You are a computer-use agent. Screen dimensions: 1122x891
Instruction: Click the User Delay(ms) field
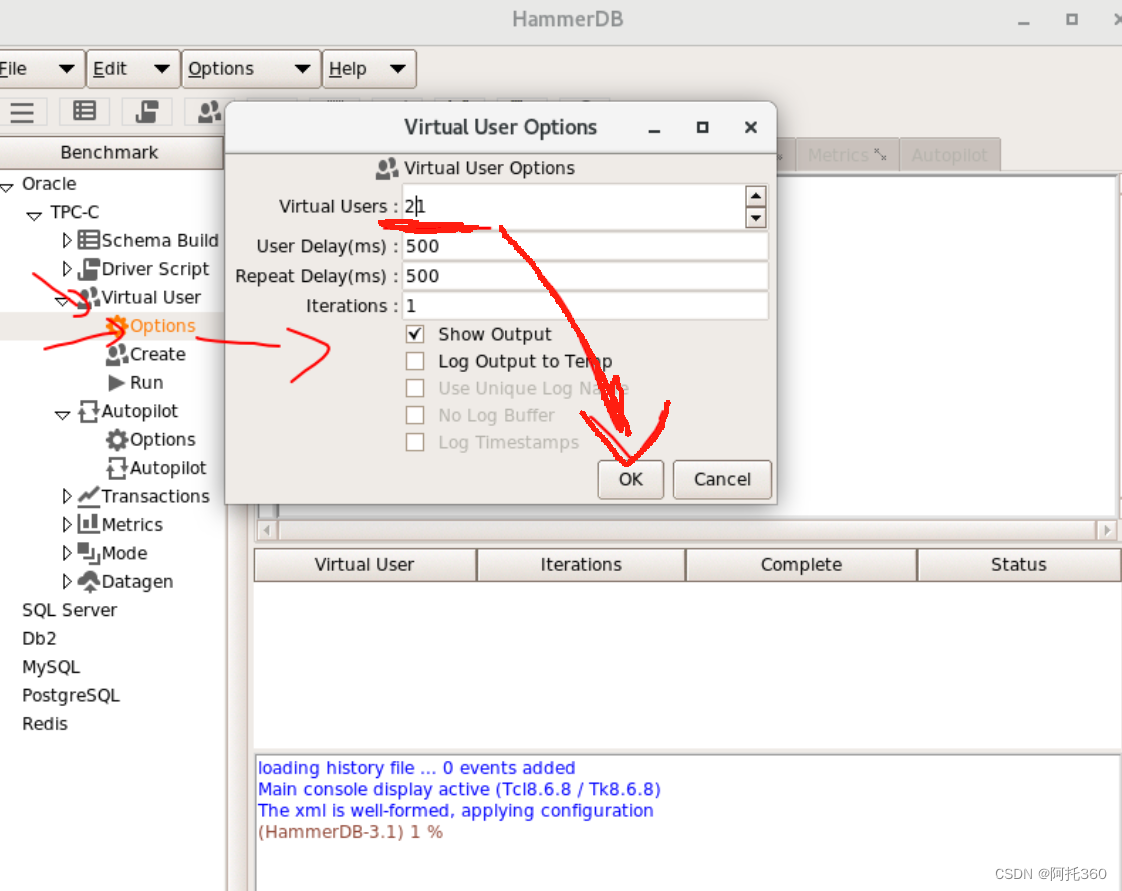[x=585, y=246]
